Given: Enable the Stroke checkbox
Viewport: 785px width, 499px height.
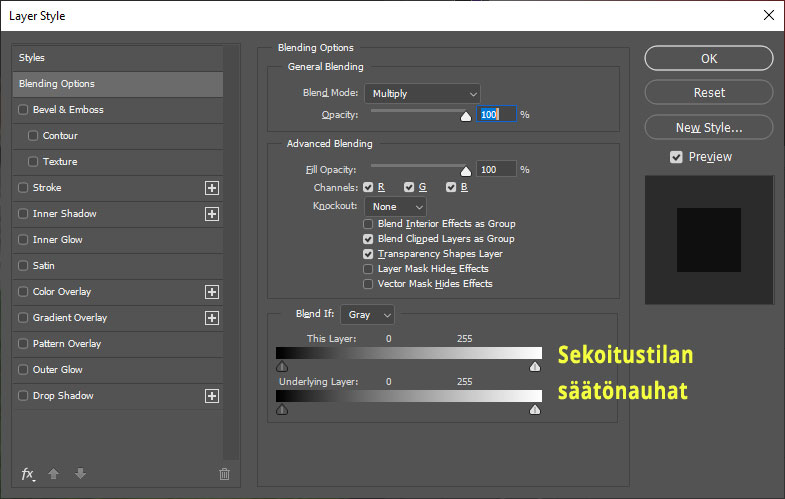Looking at the screenshot, I should 23,188.
